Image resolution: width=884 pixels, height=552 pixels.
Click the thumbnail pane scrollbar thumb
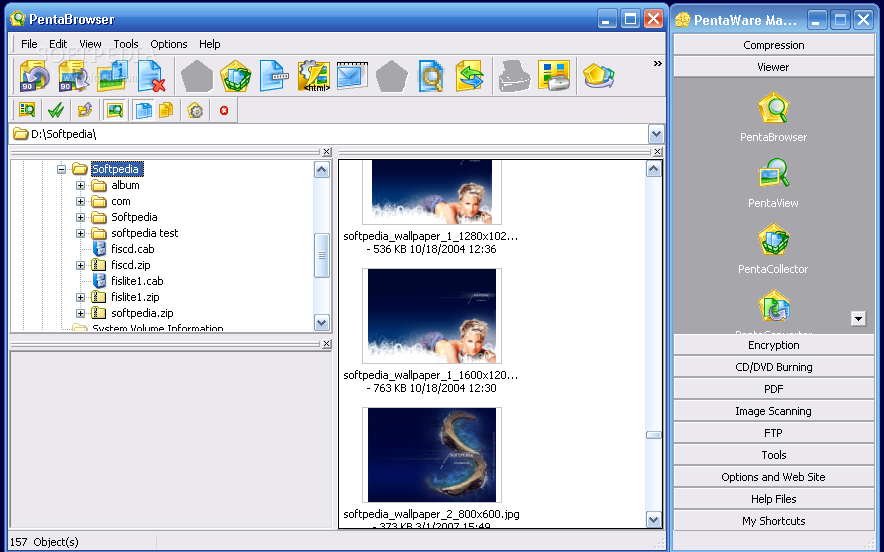[x=653, y=435]
